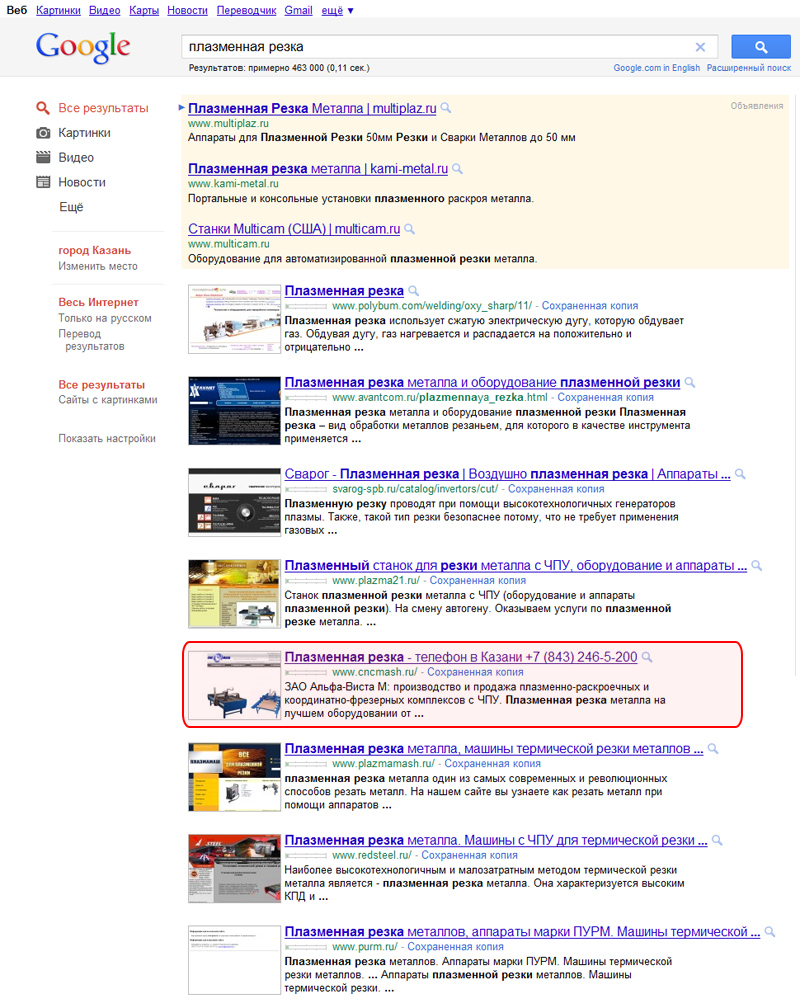This screenshot has height=1000, width=800.
Task: Clear the search box with X icon
Action: click(700, 47)
